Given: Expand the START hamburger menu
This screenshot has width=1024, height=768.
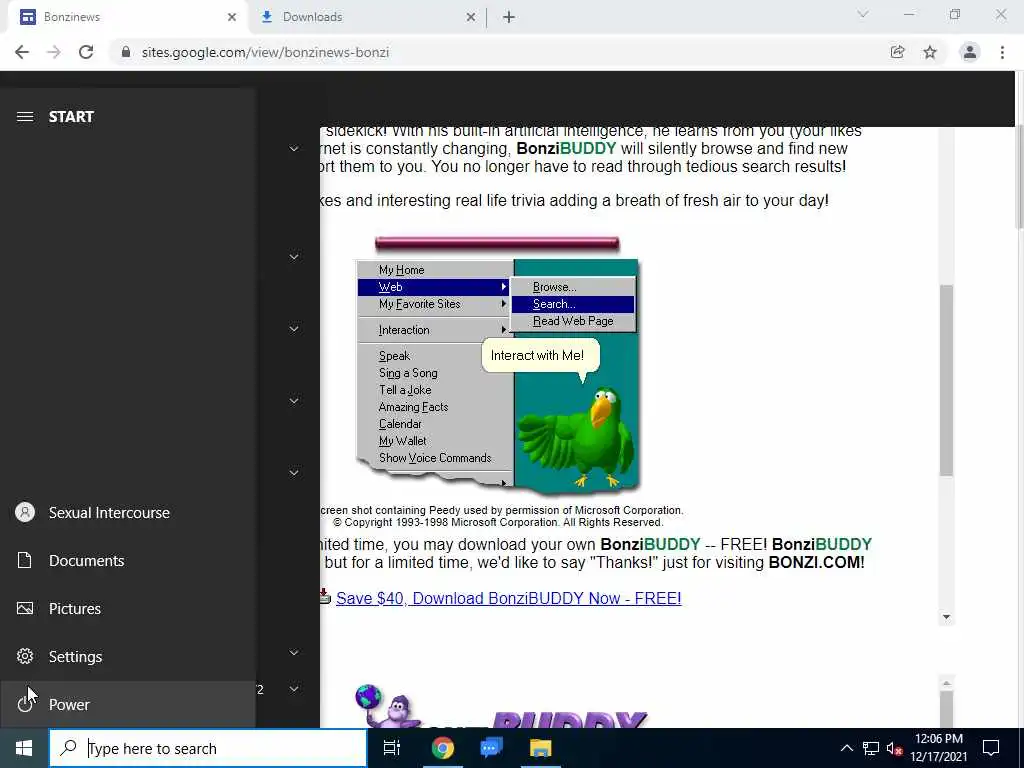Looking at the screenshot, I should [25, 117].
